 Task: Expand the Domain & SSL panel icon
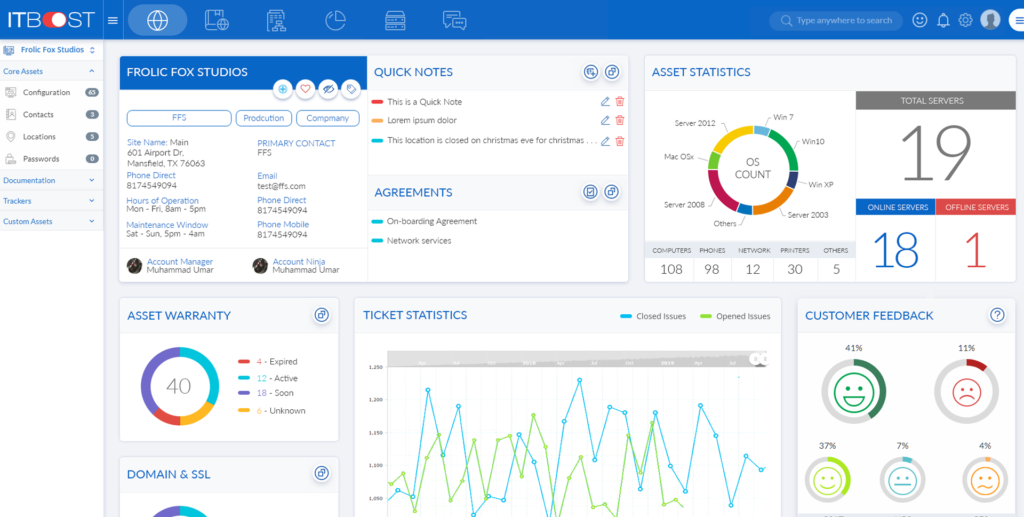pyautogui.click(x=321, y=473)
